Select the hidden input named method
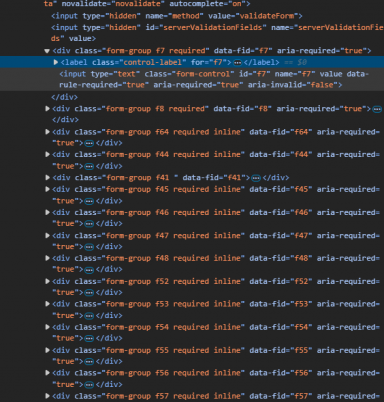The width and height of the screenshot is (384, 402). pyautogui.click(x=177, y=16)
